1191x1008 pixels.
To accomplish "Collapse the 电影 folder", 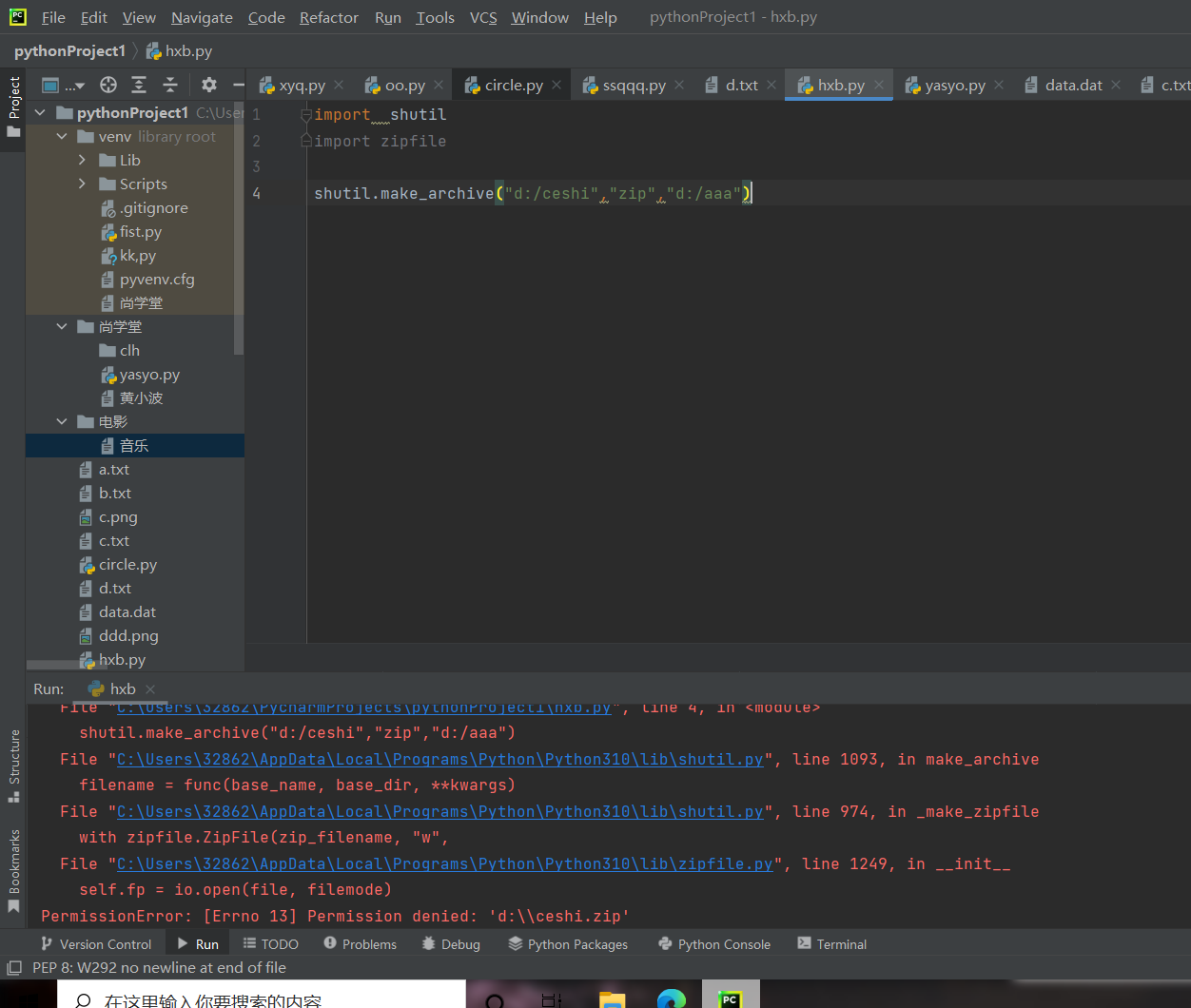I will (x=62, y=421).
